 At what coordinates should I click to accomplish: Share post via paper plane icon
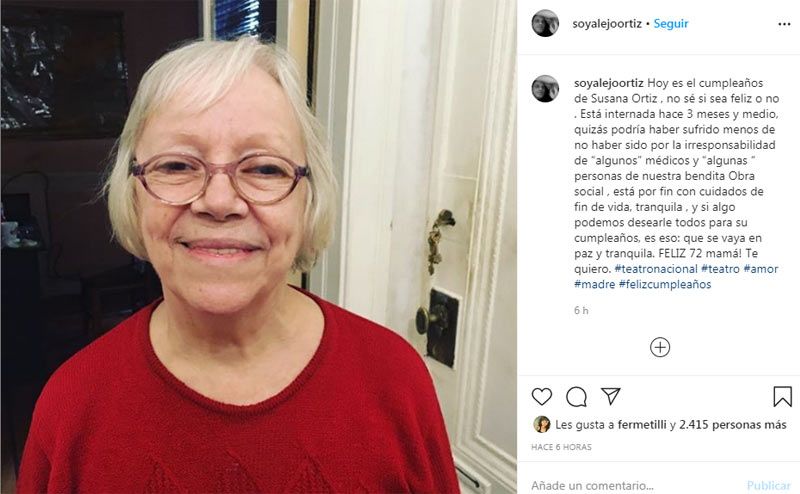pyautogui.click(x=611, y=396)
